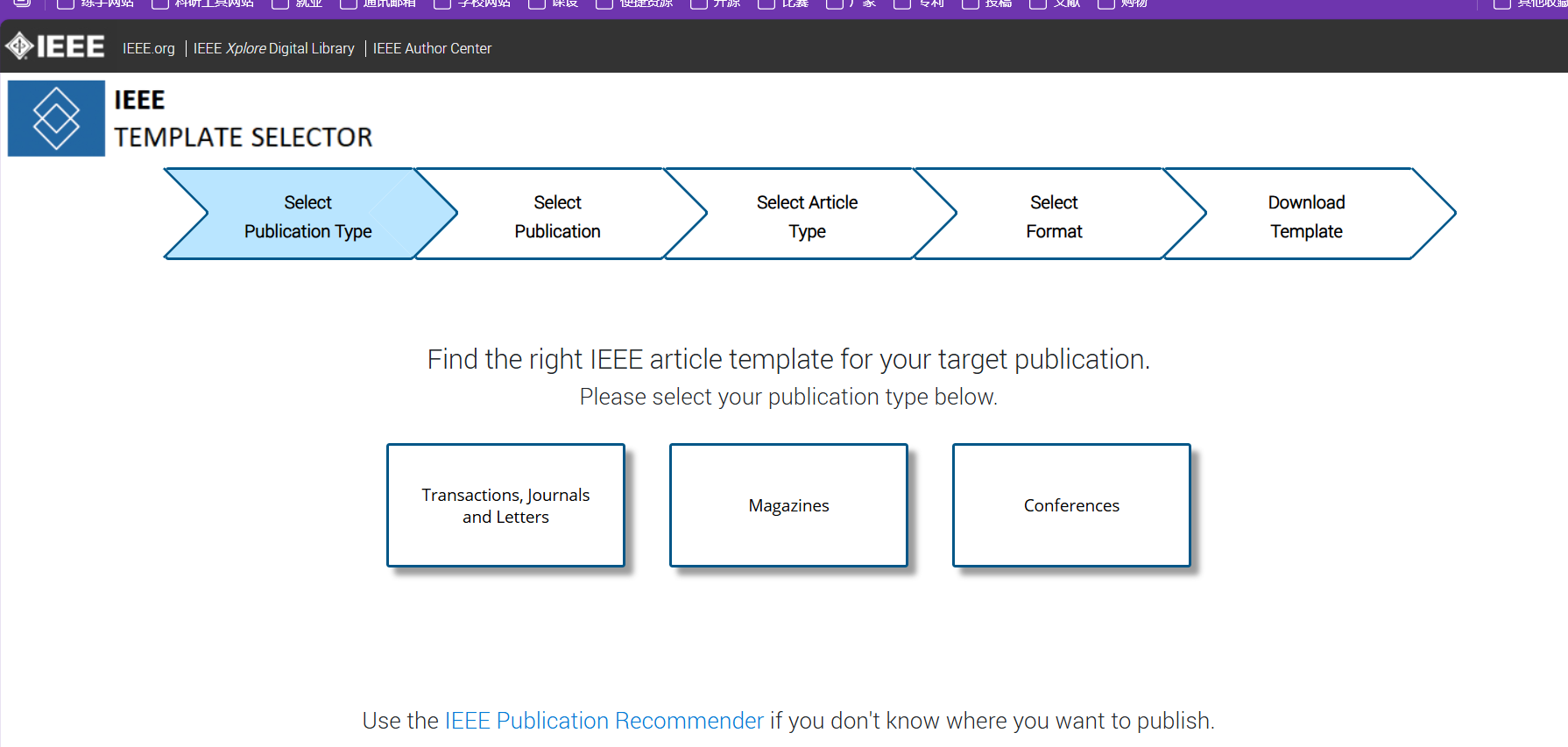Click 'Find the right IEEE article template' heading
This screenshot has width=1568, height=747.
tap(788, 359)
